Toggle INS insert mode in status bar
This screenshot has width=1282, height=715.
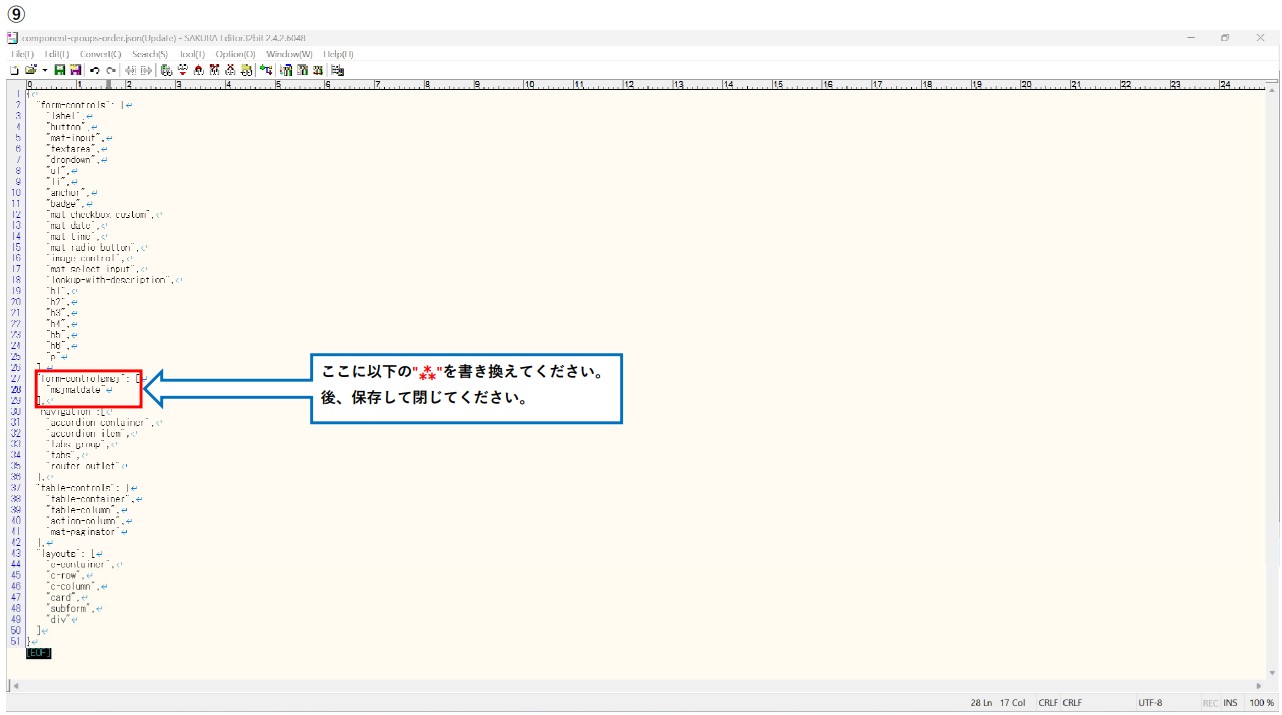pyautogui.click(x=1230, y=703)
